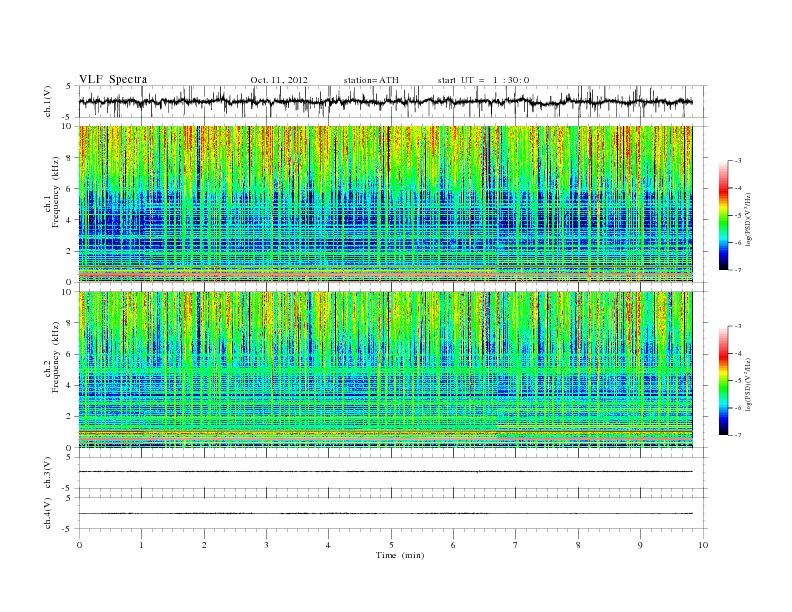Click time axis tick label "7"
Viewport: 792px width, 612px height.
click(516, 545)
